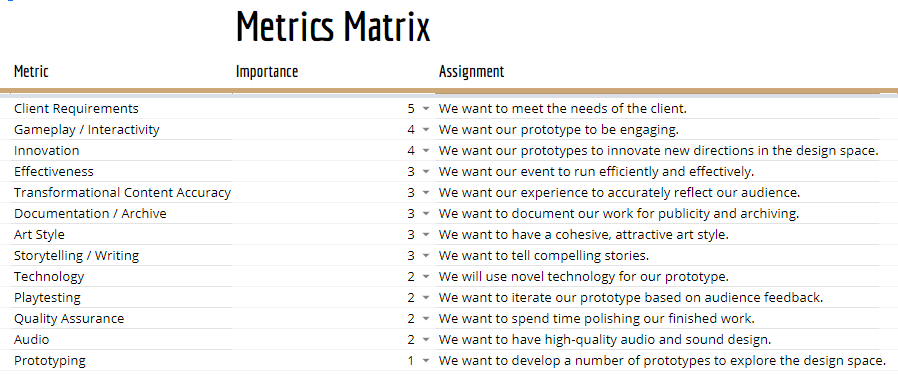Open Documentation / Archive importance dropdown
The height and width of the screenshot is (374, 898).
[426, 214]
